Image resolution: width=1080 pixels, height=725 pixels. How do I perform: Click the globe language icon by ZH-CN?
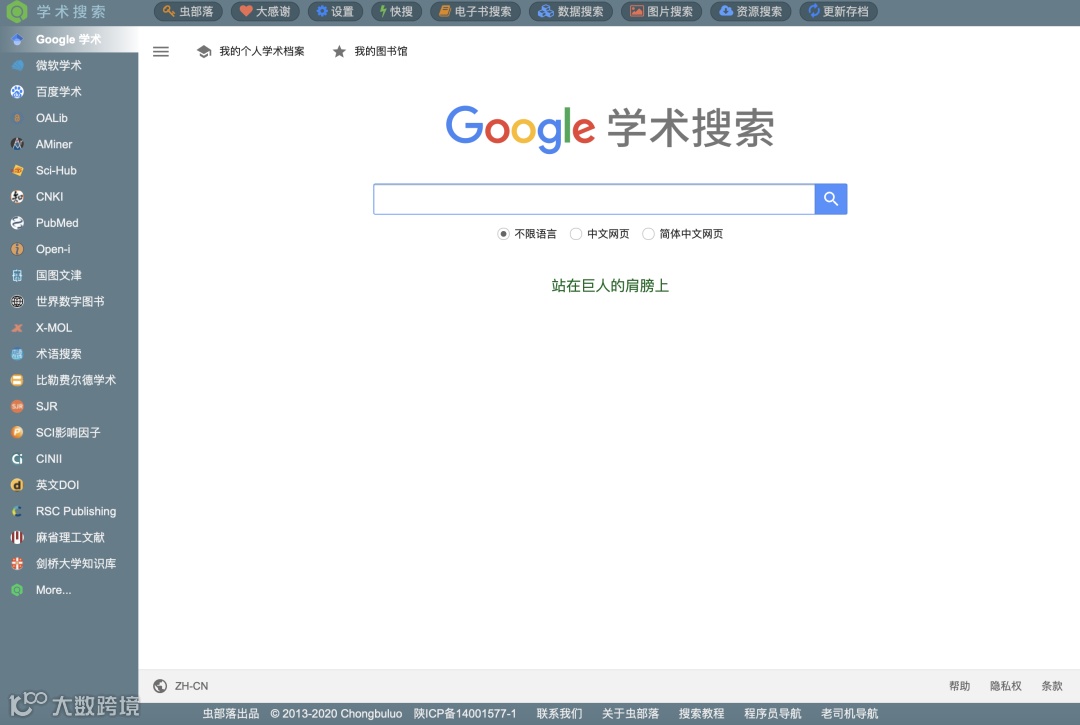tap(160, 686)
